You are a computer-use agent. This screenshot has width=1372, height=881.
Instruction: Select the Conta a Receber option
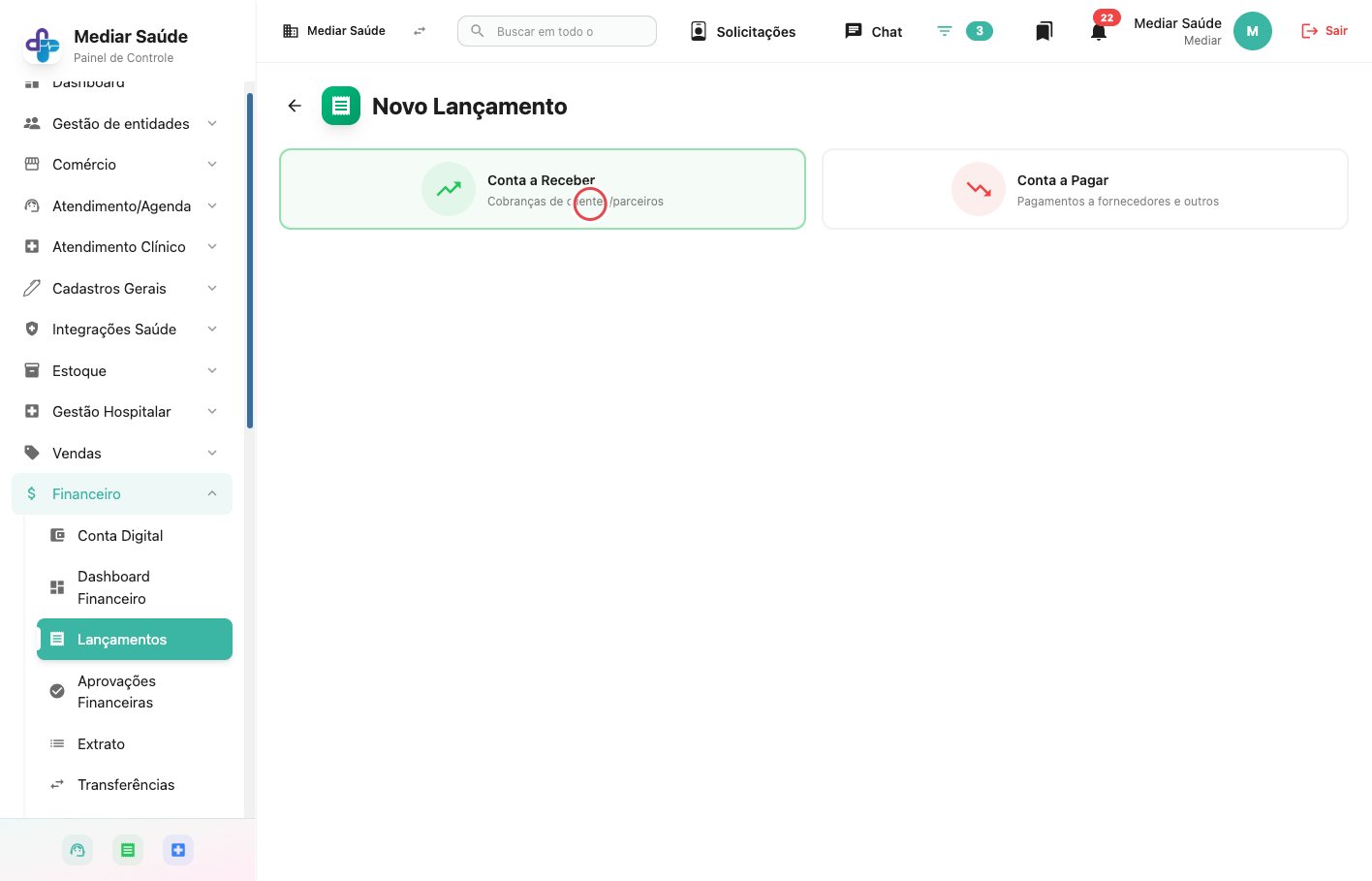[543, 189]
